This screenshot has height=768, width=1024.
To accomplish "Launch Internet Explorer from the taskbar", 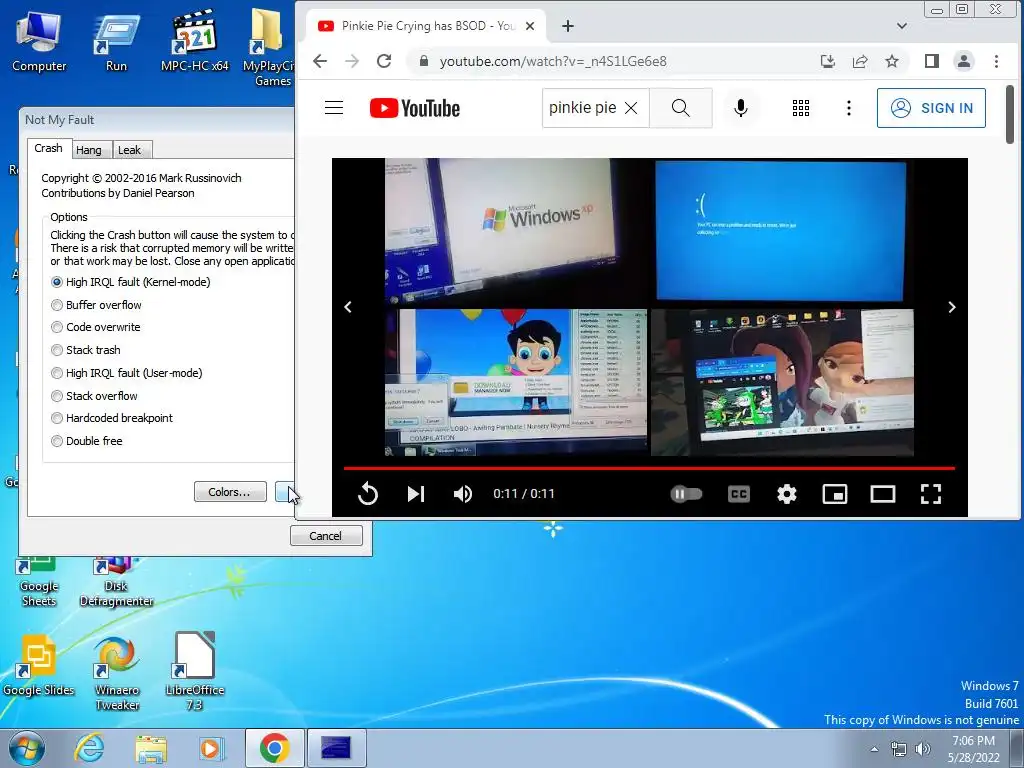I will click(x=89, y=748).
